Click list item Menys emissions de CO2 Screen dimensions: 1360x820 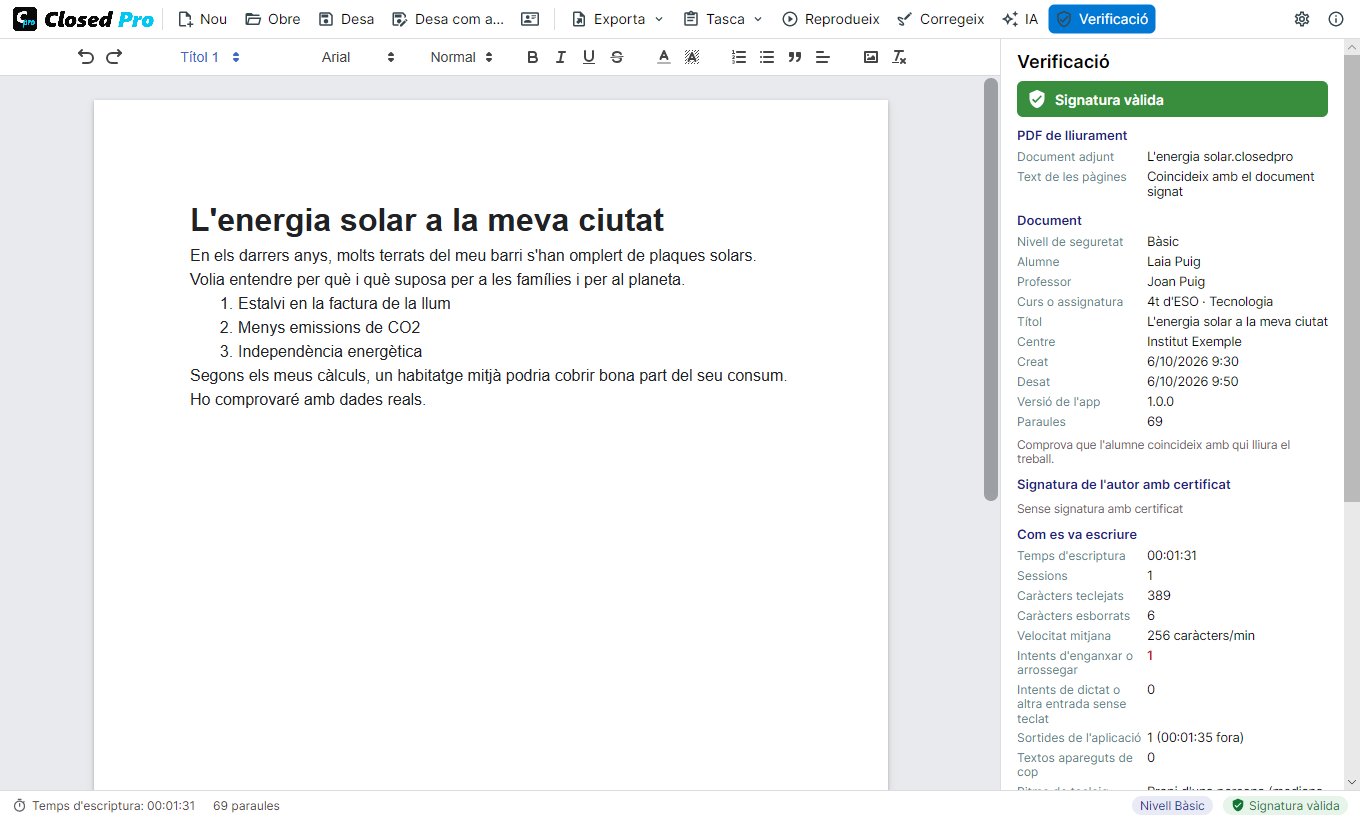tap(329, 327)
